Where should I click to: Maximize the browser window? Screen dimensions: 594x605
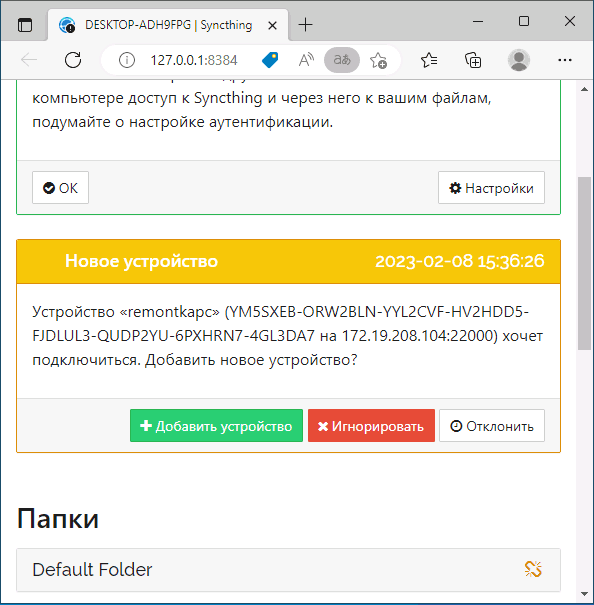coord(524,21)
